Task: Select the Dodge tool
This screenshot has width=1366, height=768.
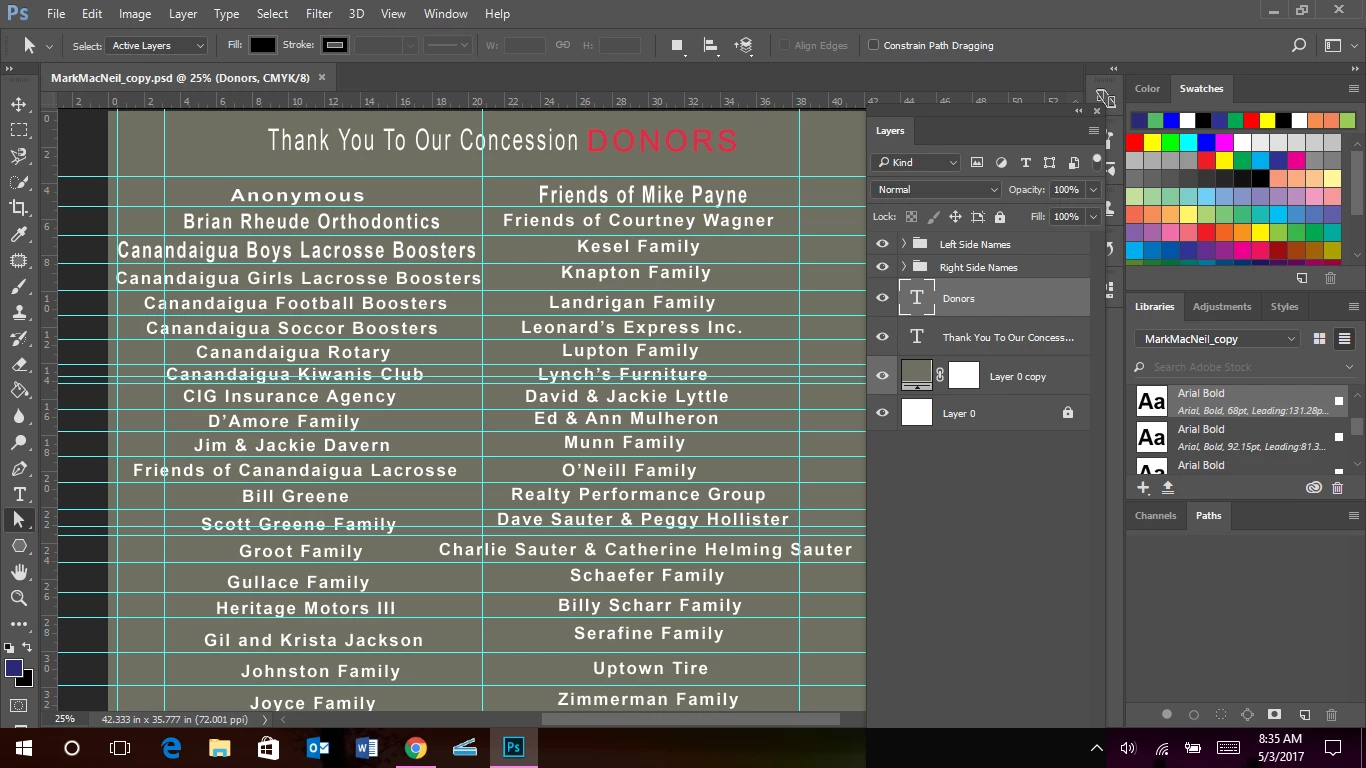Action: (x=19, y=442)
